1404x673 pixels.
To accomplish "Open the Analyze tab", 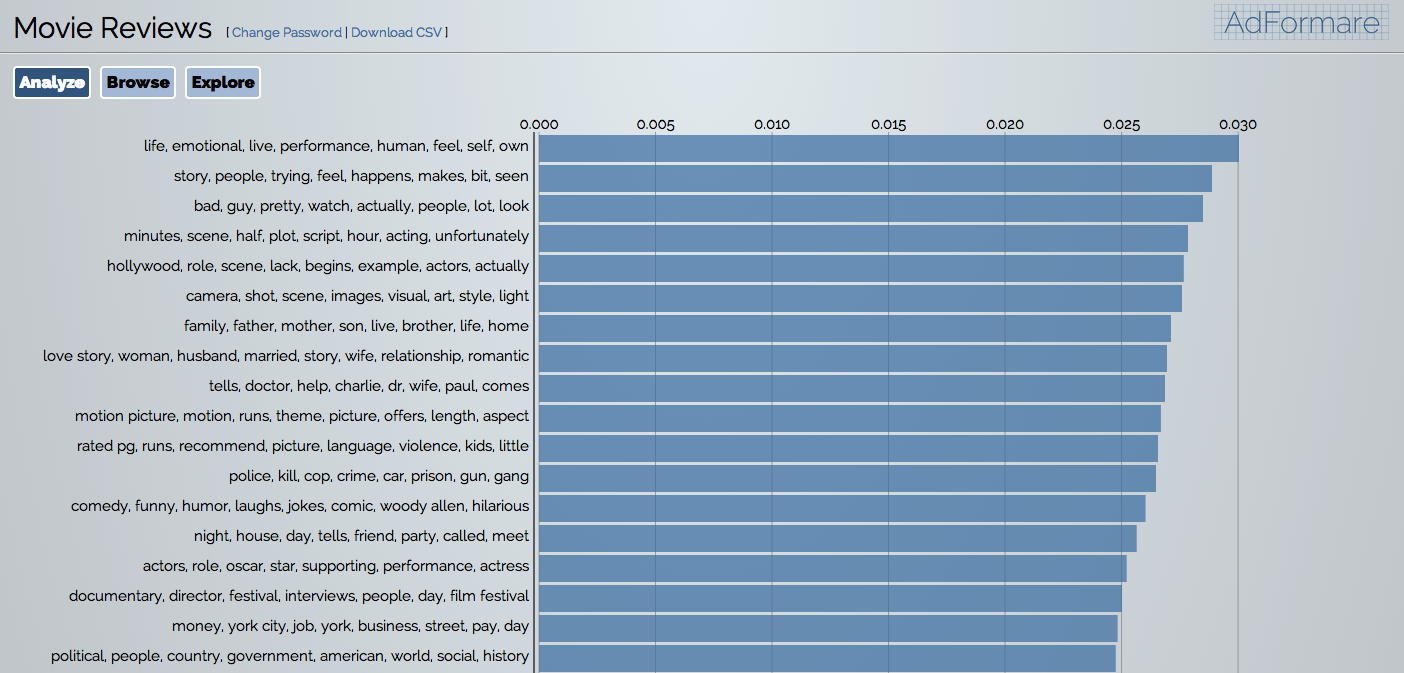I will click(52, 82).
